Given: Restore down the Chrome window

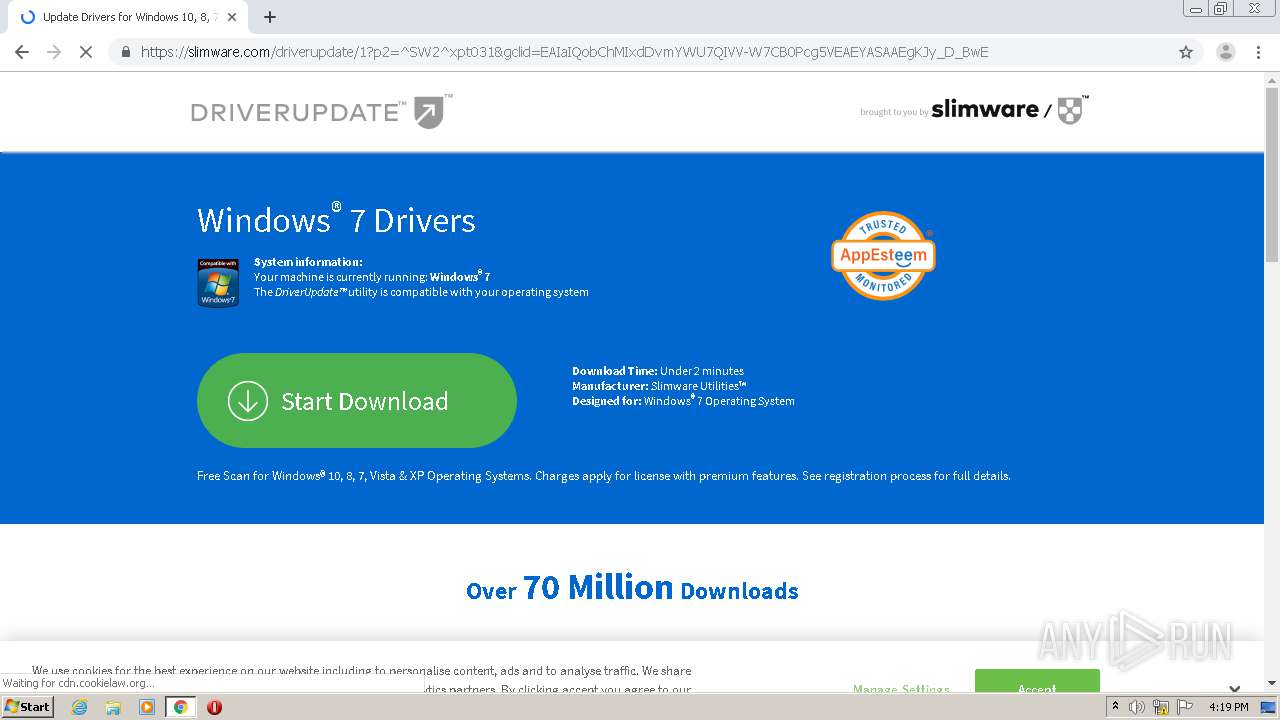Looking at the screenshot, I should click(1220, 8).
